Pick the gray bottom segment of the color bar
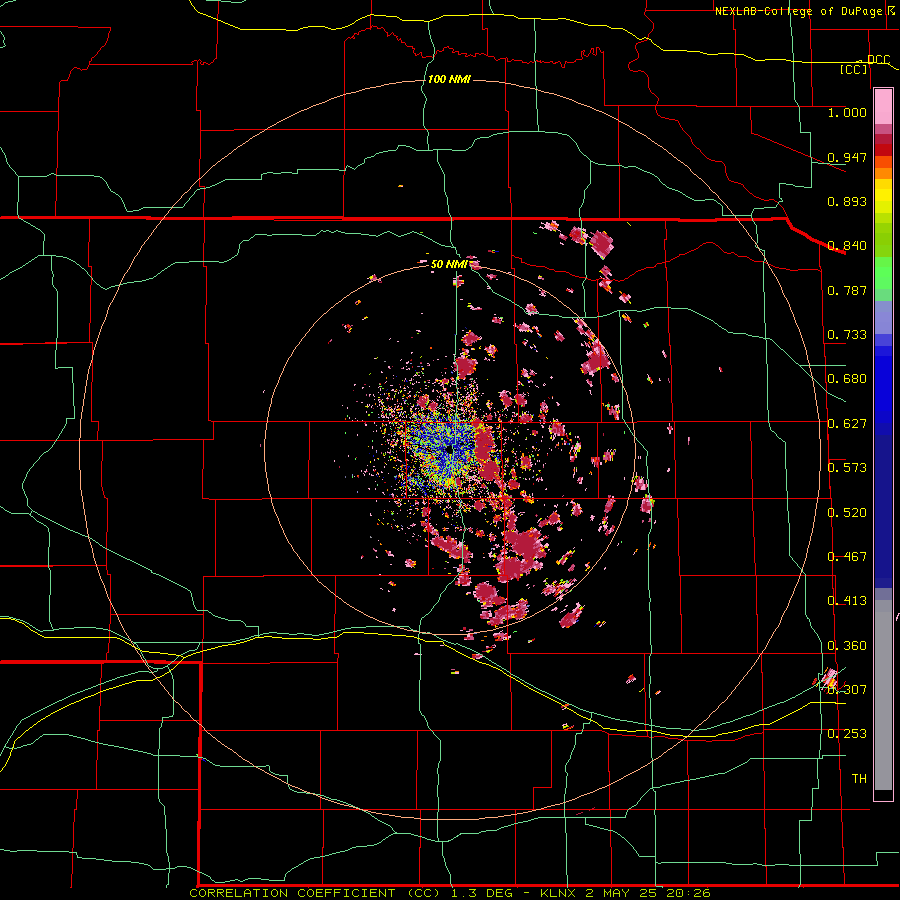This screenshot has height=900, width=900. [883, 695]
